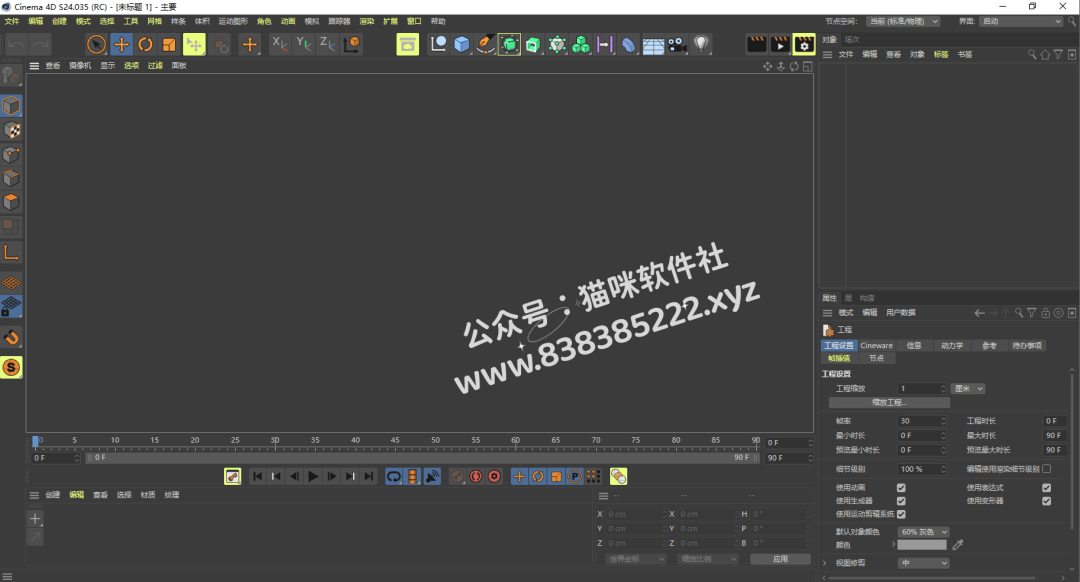Switch to the 'Cineware' tab
This screenshot has width=1080, height=582.
[876, 346]
